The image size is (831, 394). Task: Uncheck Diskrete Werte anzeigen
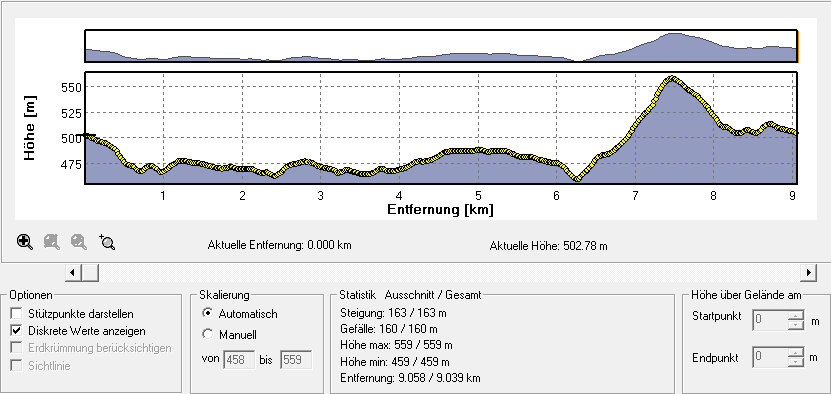tap(17, 331)
